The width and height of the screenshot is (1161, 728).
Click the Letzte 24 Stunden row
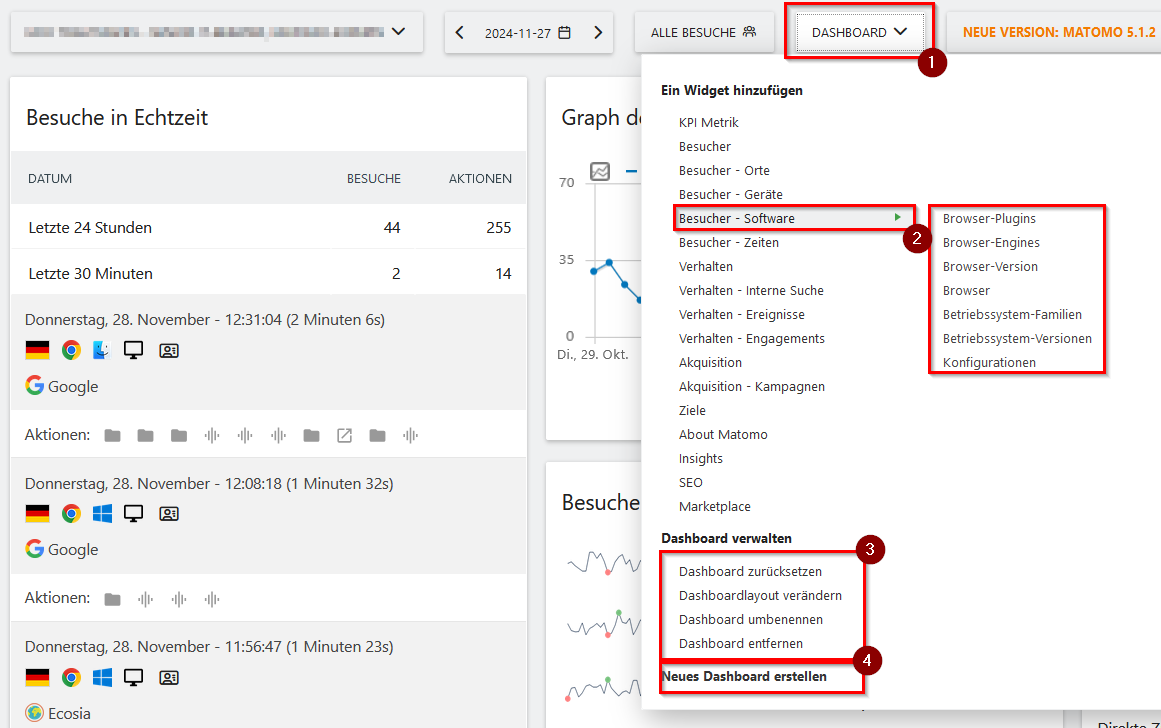269,227
